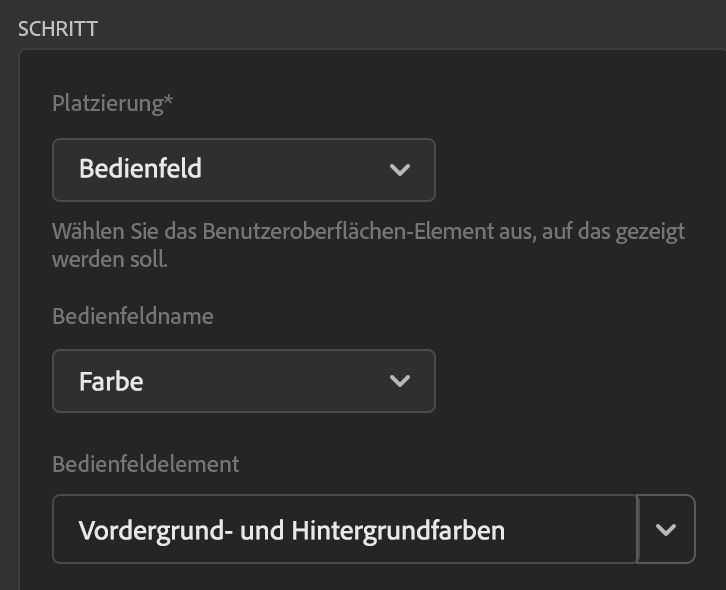Click the word Hintergrundfarben in the combo box
The image size is (726, 590).
pos(398,530)
